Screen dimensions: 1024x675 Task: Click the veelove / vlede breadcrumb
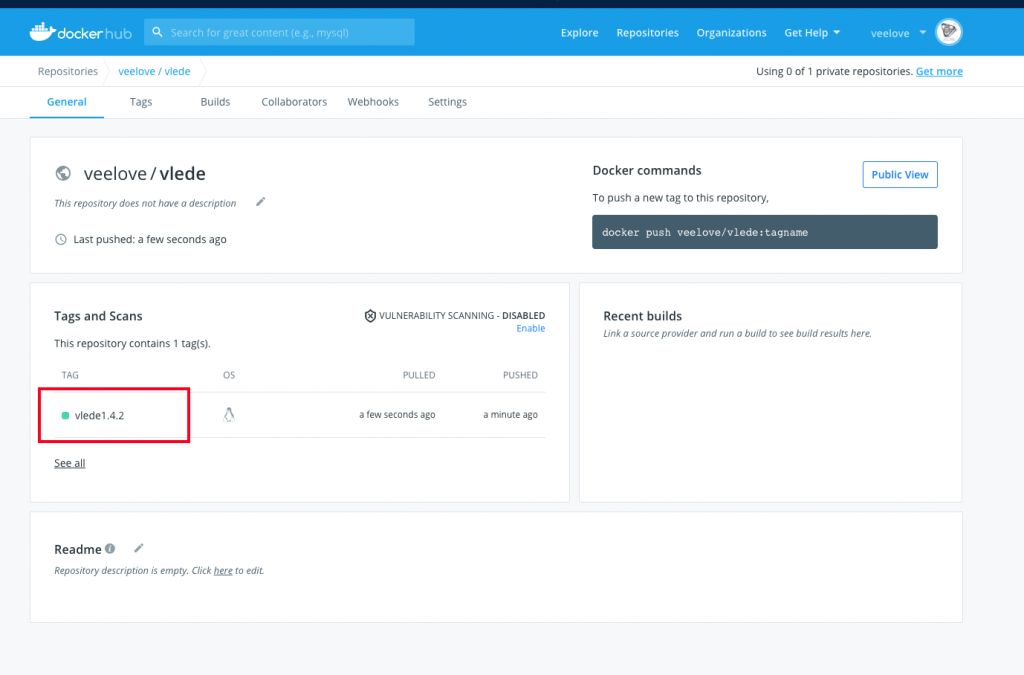(154, 71)
